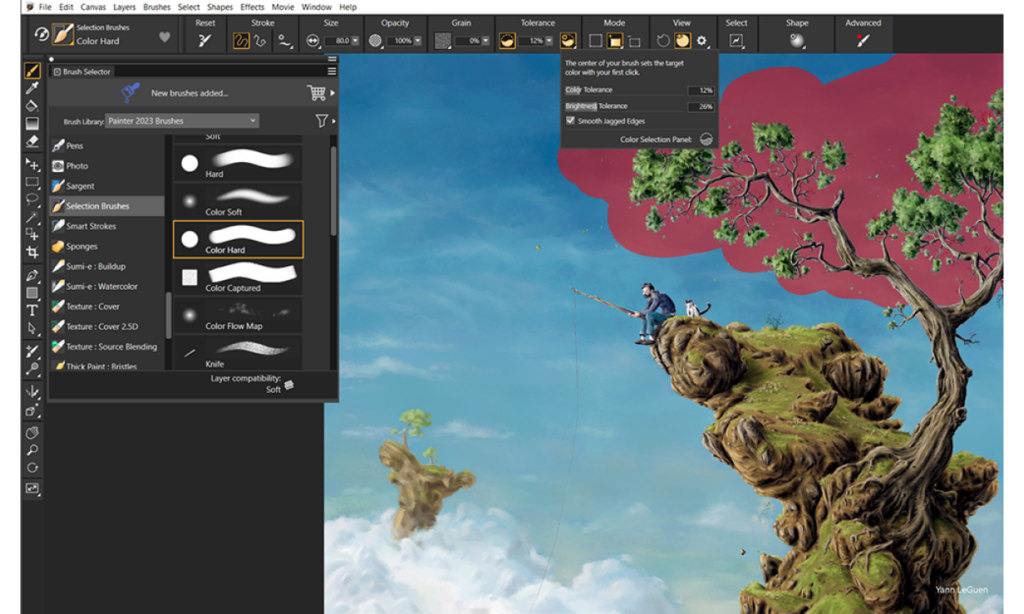Open the Size value dropdown arrow
Viewport: 1024px width, 614px height.
tap(355, 40)
